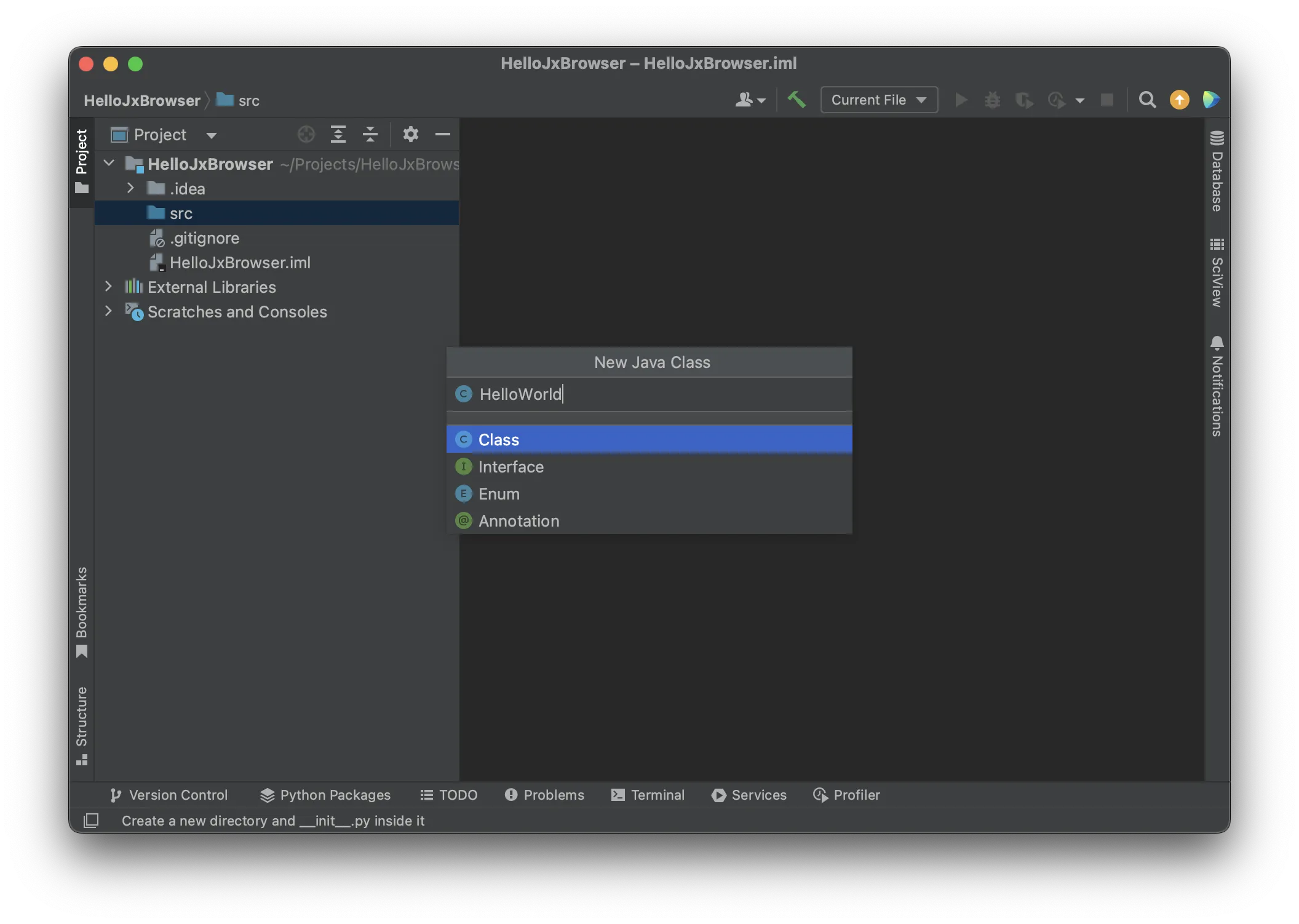The width and height of the screenshot is (1299, 924).
Task: Click the status bar message about __init__.py
Action: (273, 821)
